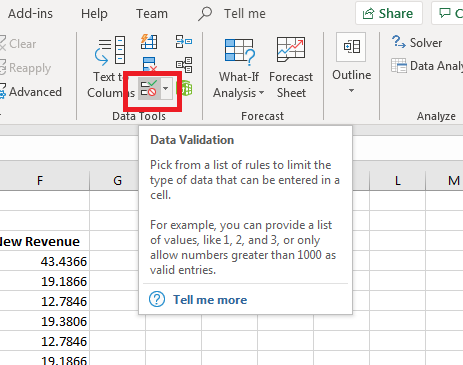The image size is (463, 365).
Task: Click the Remove Duplicates icon
Action: tap(149, 64)
